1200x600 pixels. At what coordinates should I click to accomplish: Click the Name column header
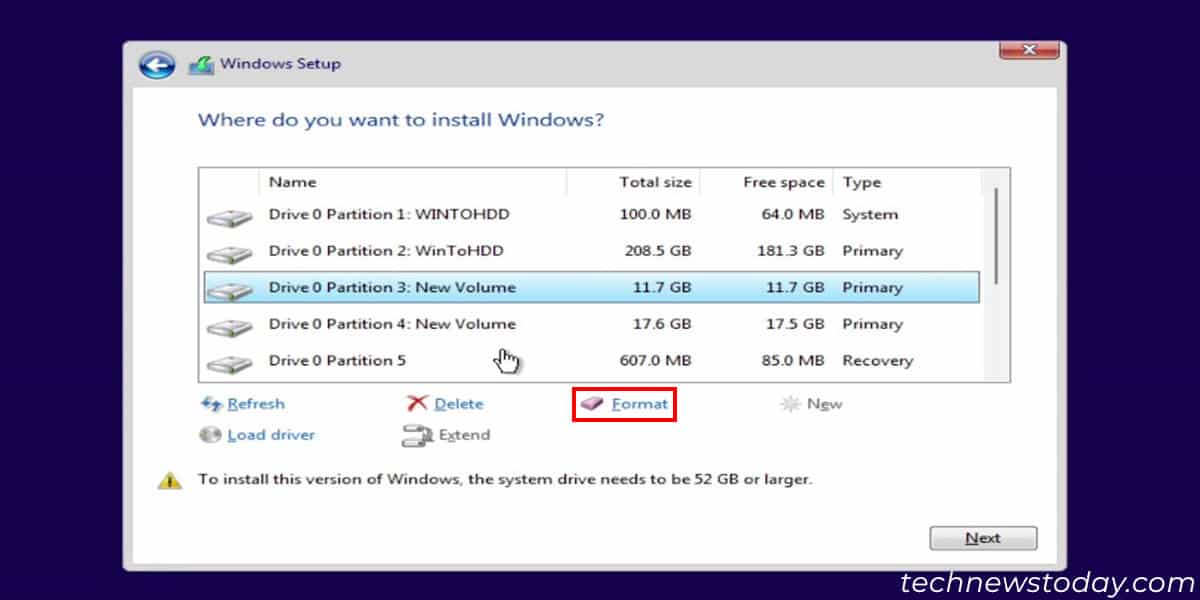pyautogui.click(x=292, y=182)
